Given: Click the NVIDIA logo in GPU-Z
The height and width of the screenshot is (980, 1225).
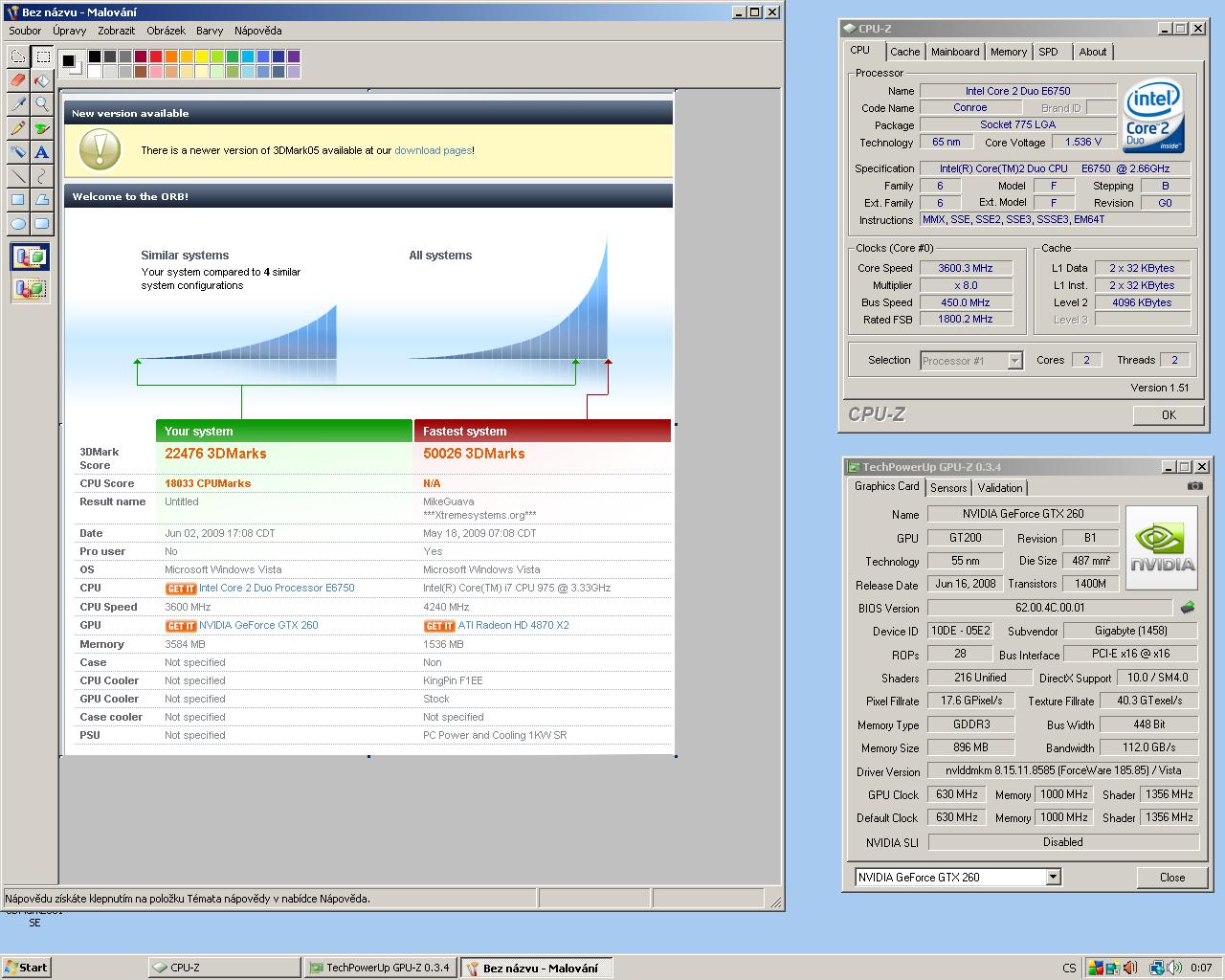Looking at the screenshot, I should coord(1162,549).
